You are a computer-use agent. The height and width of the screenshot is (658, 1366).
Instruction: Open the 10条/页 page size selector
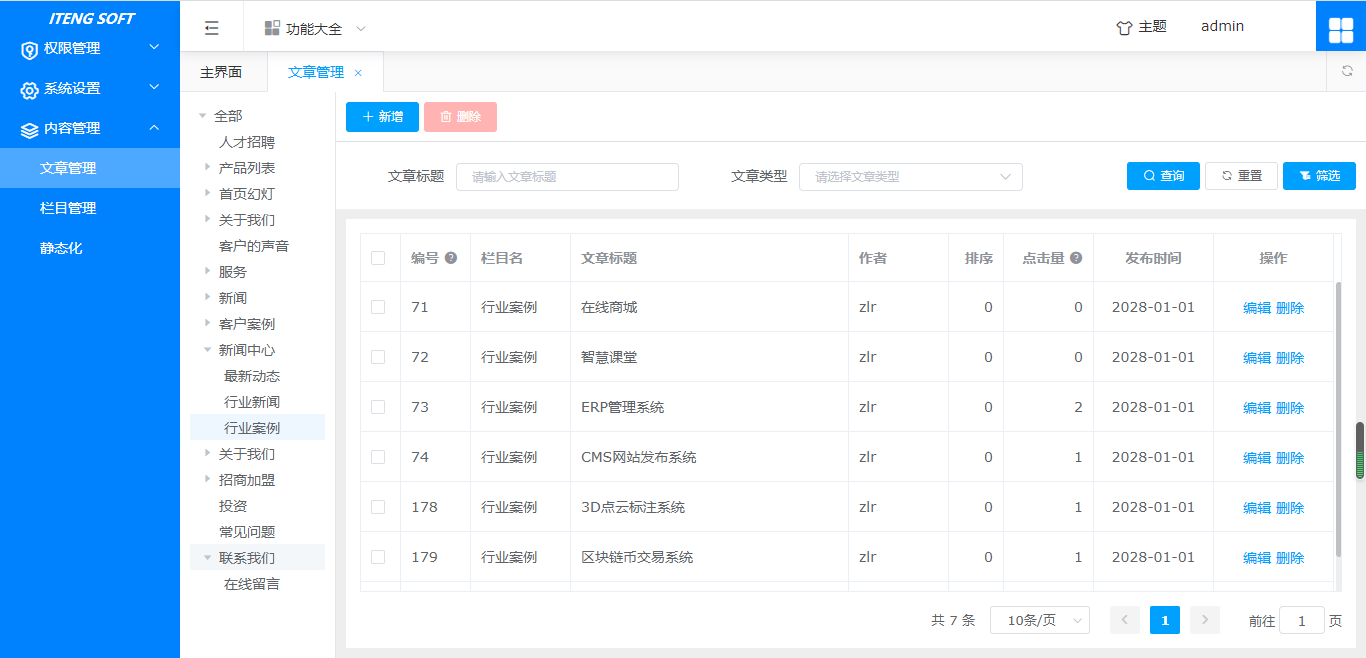coord(1039,620)
